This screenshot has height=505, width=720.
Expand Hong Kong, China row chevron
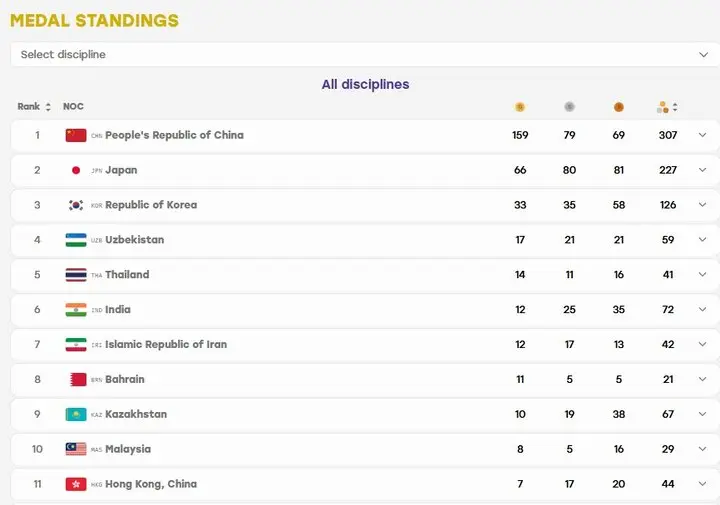click(702, 484)
